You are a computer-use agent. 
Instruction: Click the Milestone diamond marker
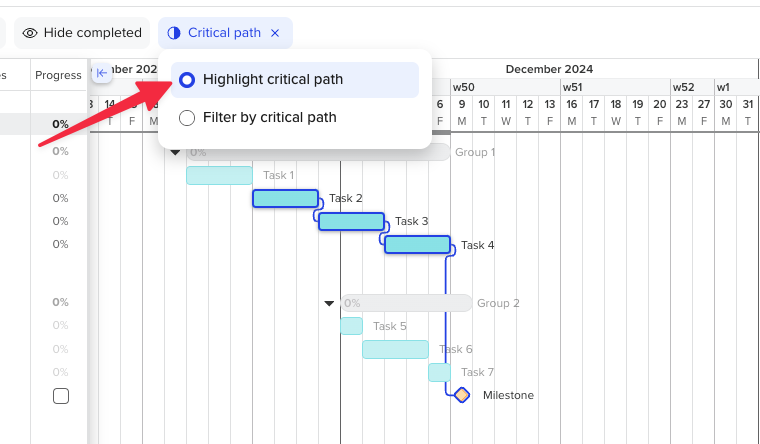point(461,395)
